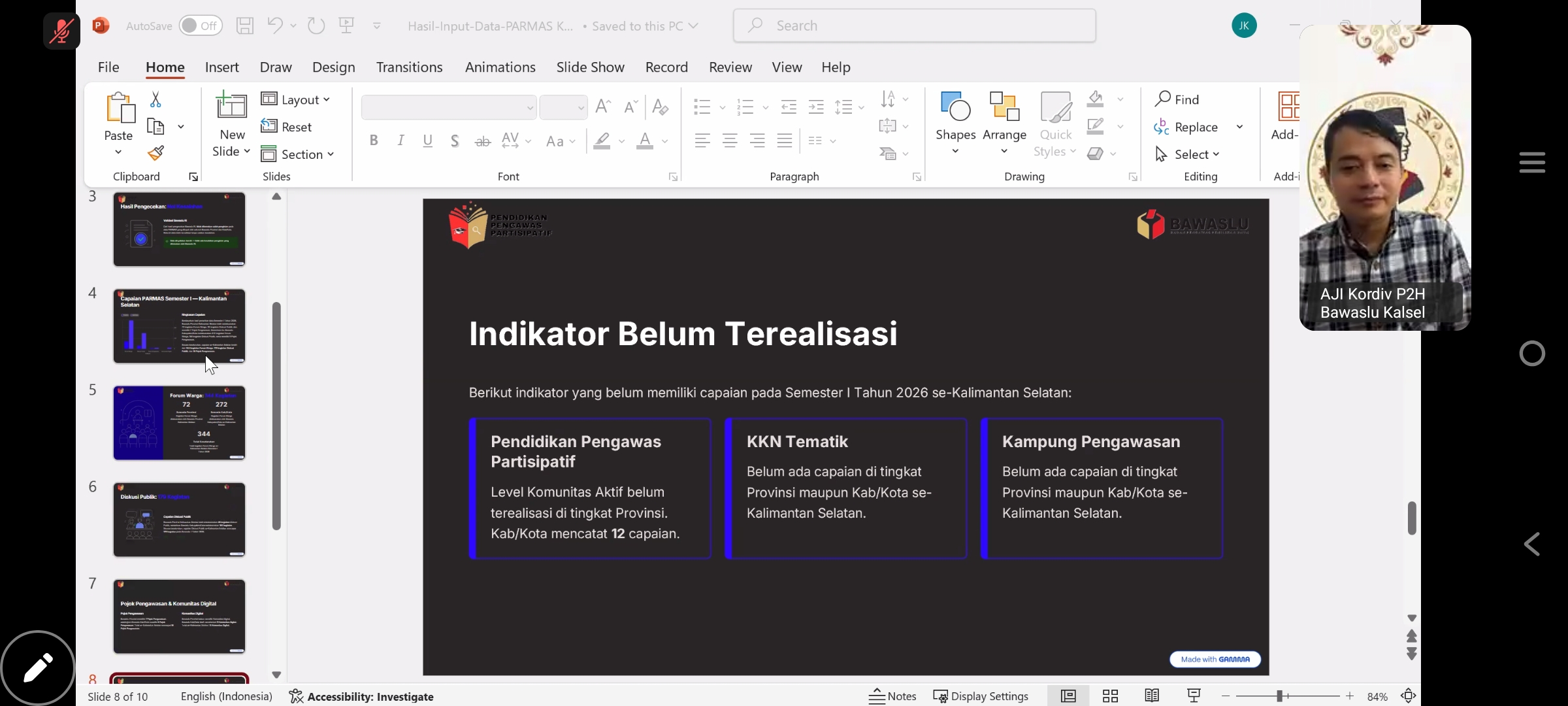Click Accessibility: Investigate status
The height and width of the screenshot is (706, 1568).
(361, 696)
